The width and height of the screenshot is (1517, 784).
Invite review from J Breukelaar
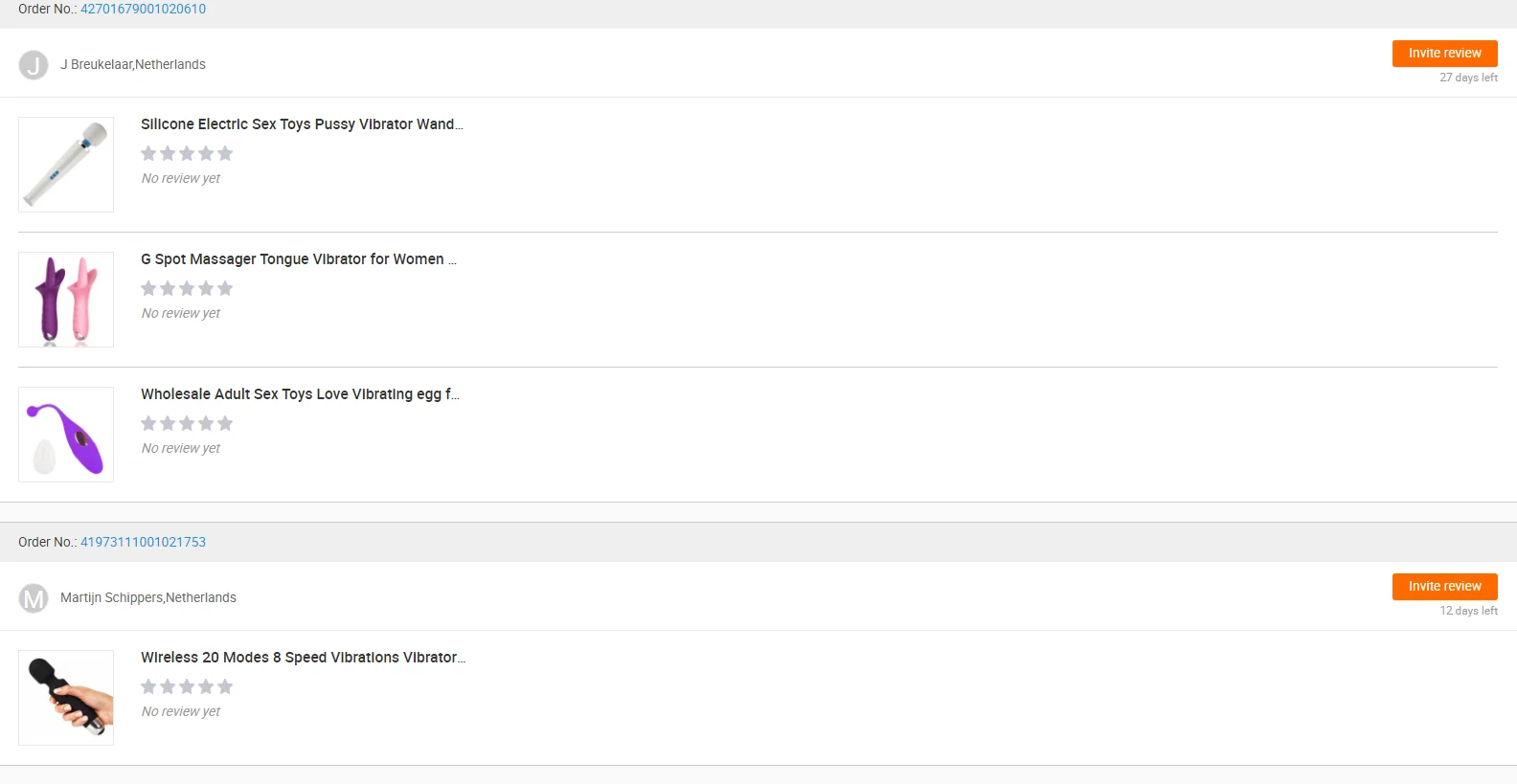coord(1444,54)
